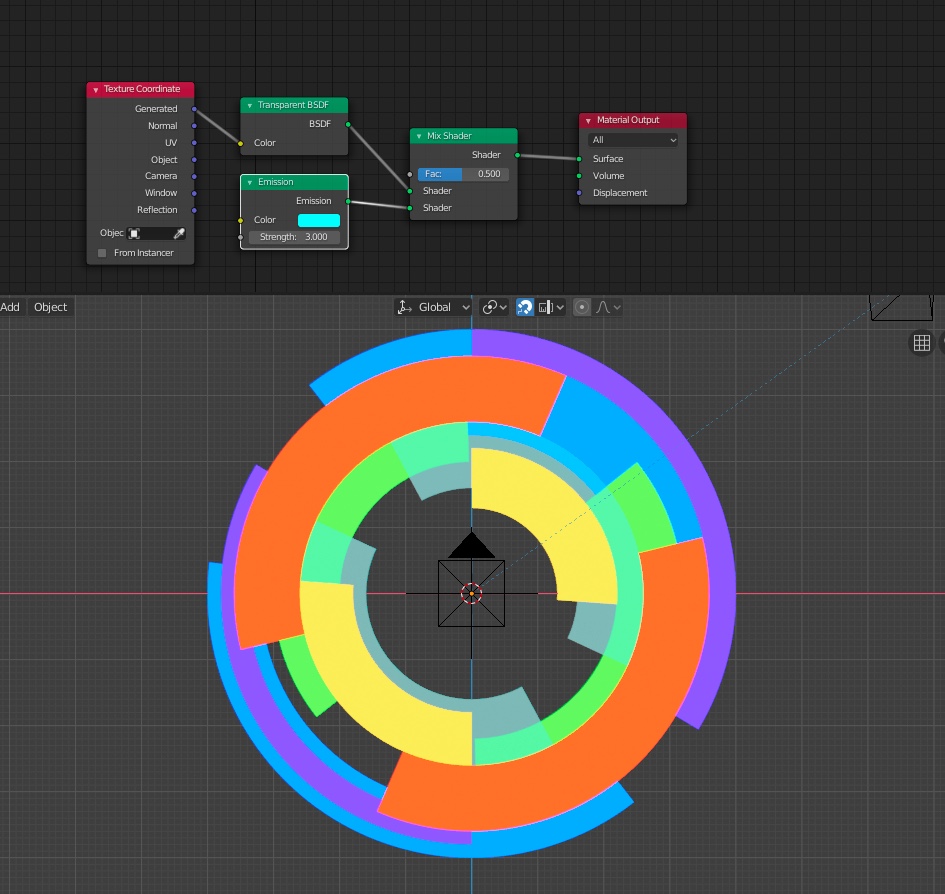Click the Emission output socket
945x894 pixels.
click(348, 201)
